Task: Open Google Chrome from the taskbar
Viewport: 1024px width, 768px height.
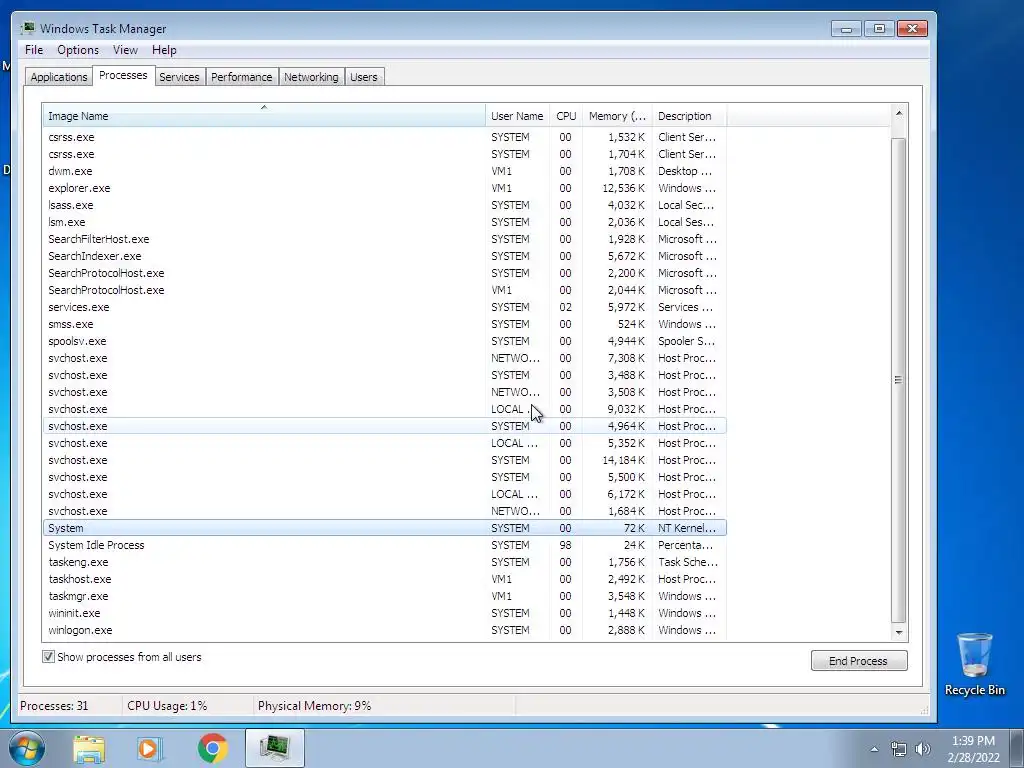Action: 212,748
